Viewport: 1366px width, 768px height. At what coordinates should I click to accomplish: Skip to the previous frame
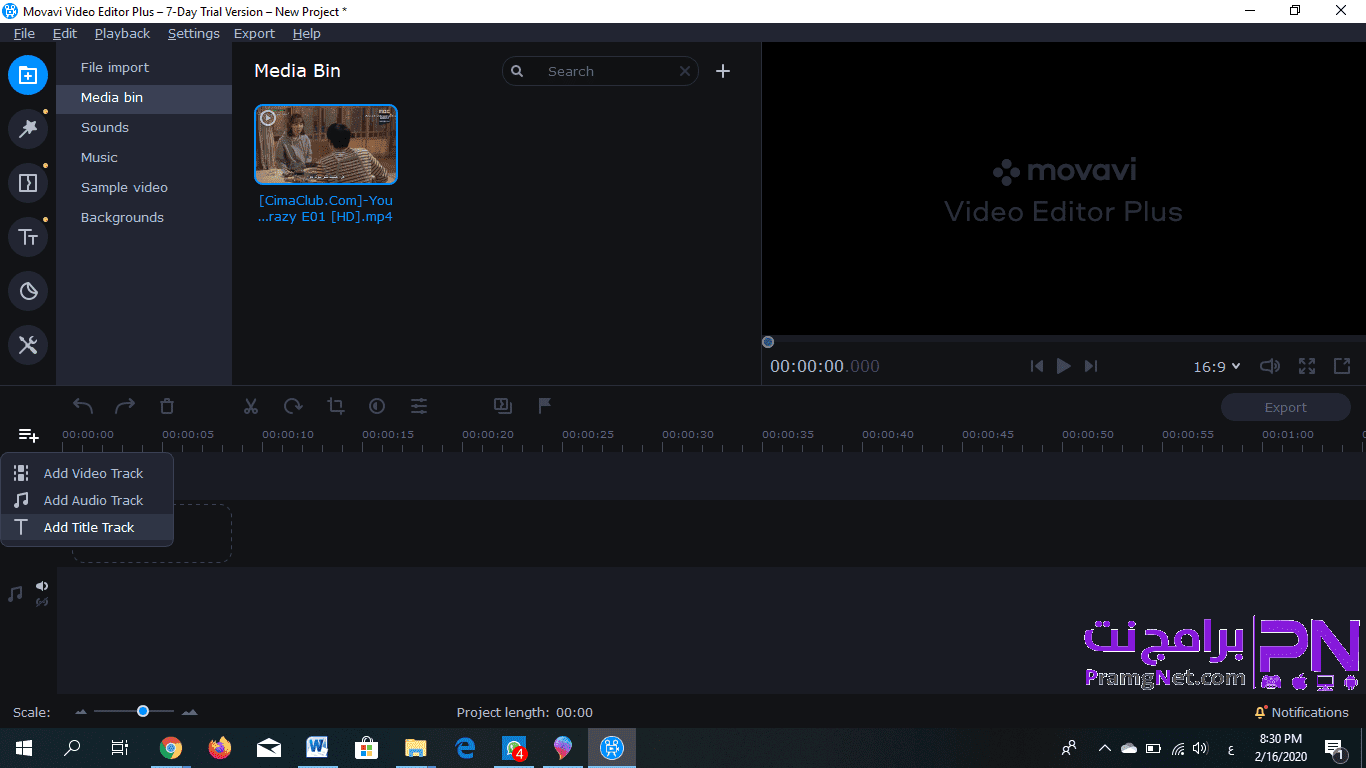pyautogui.click(x=1037, y=366)
